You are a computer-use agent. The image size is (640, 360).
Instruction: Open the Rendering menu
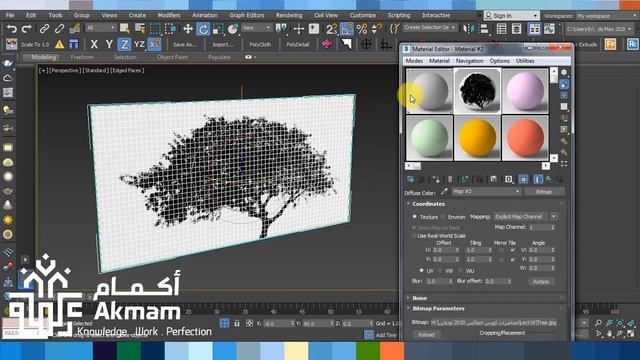pos(289,15)
